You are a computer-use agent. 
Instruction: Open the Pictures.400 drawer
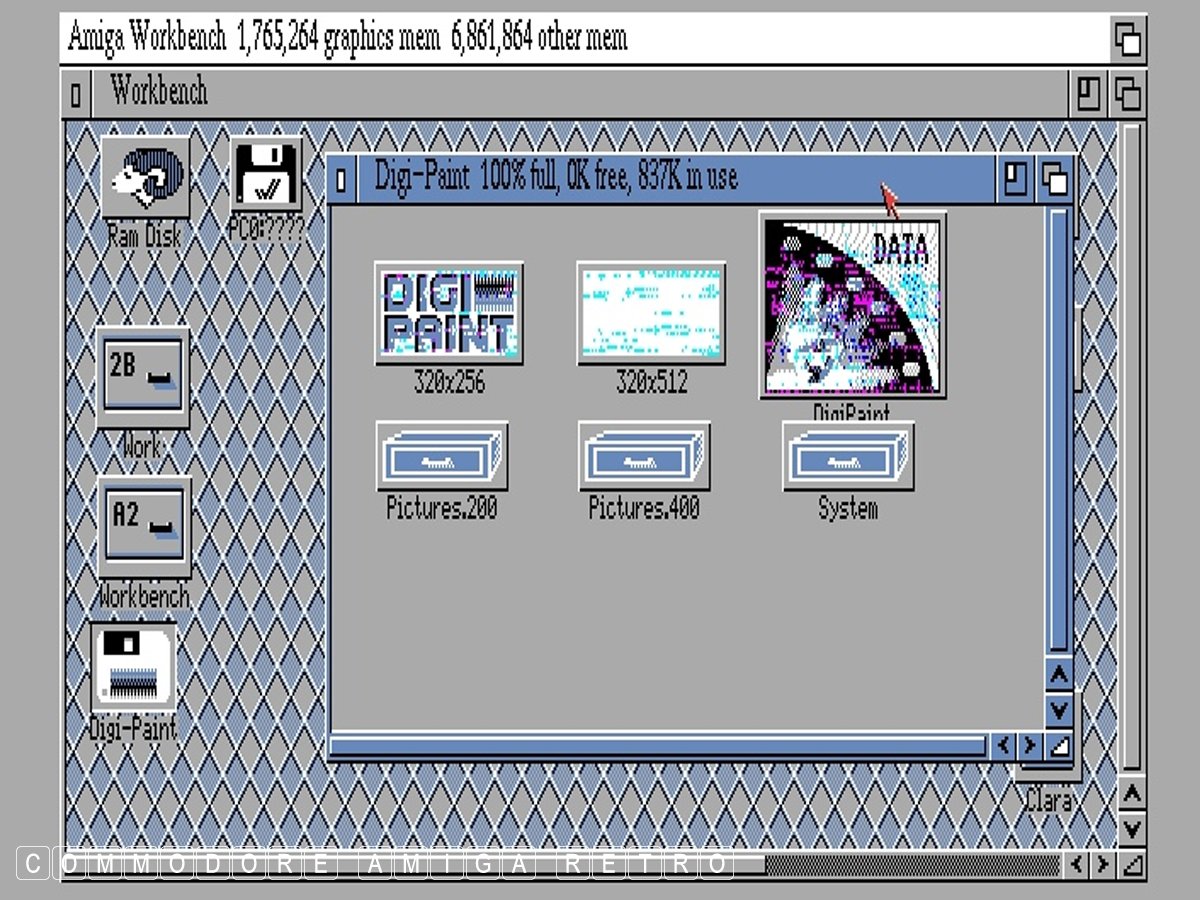(644, 456)
